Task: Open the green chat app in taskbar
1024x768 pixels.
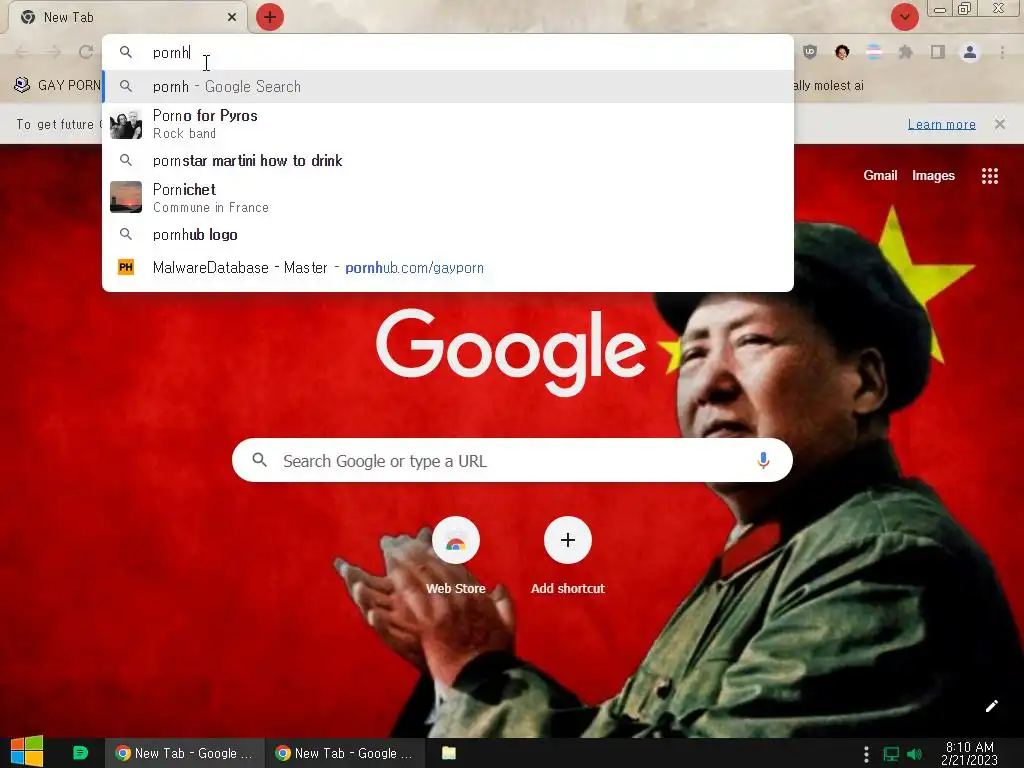Action: (80, 753)
